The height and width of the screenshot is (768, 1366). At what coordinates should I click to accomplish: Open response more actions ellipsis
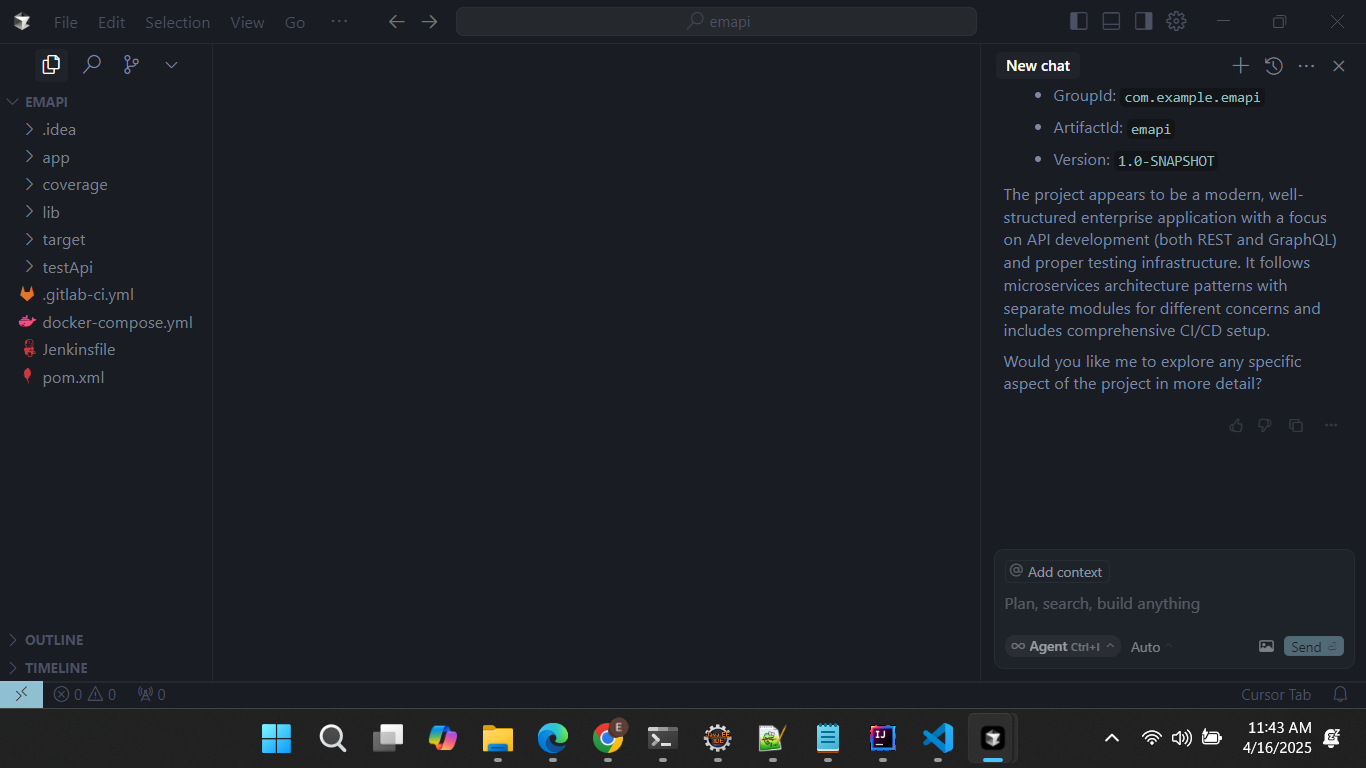pyautogui.click(x=1331, y=425)
